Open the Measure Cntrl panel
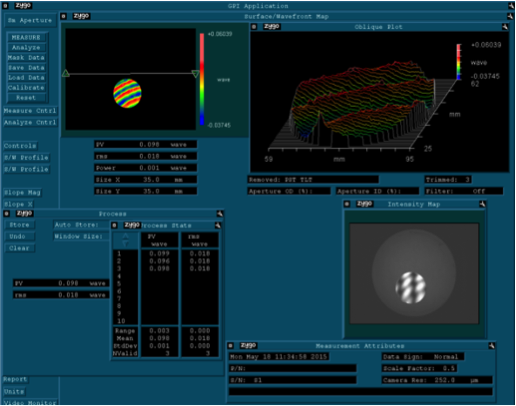 (30, 111)
